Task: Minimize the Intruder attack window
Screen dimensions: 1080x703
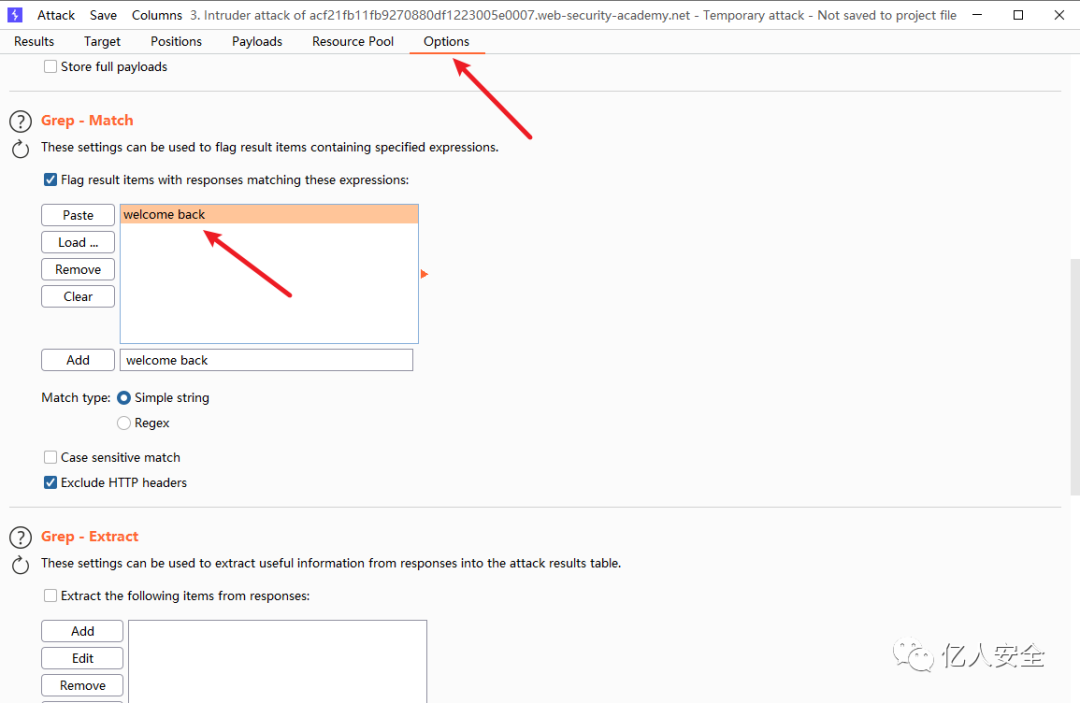Action: (977, 14)
